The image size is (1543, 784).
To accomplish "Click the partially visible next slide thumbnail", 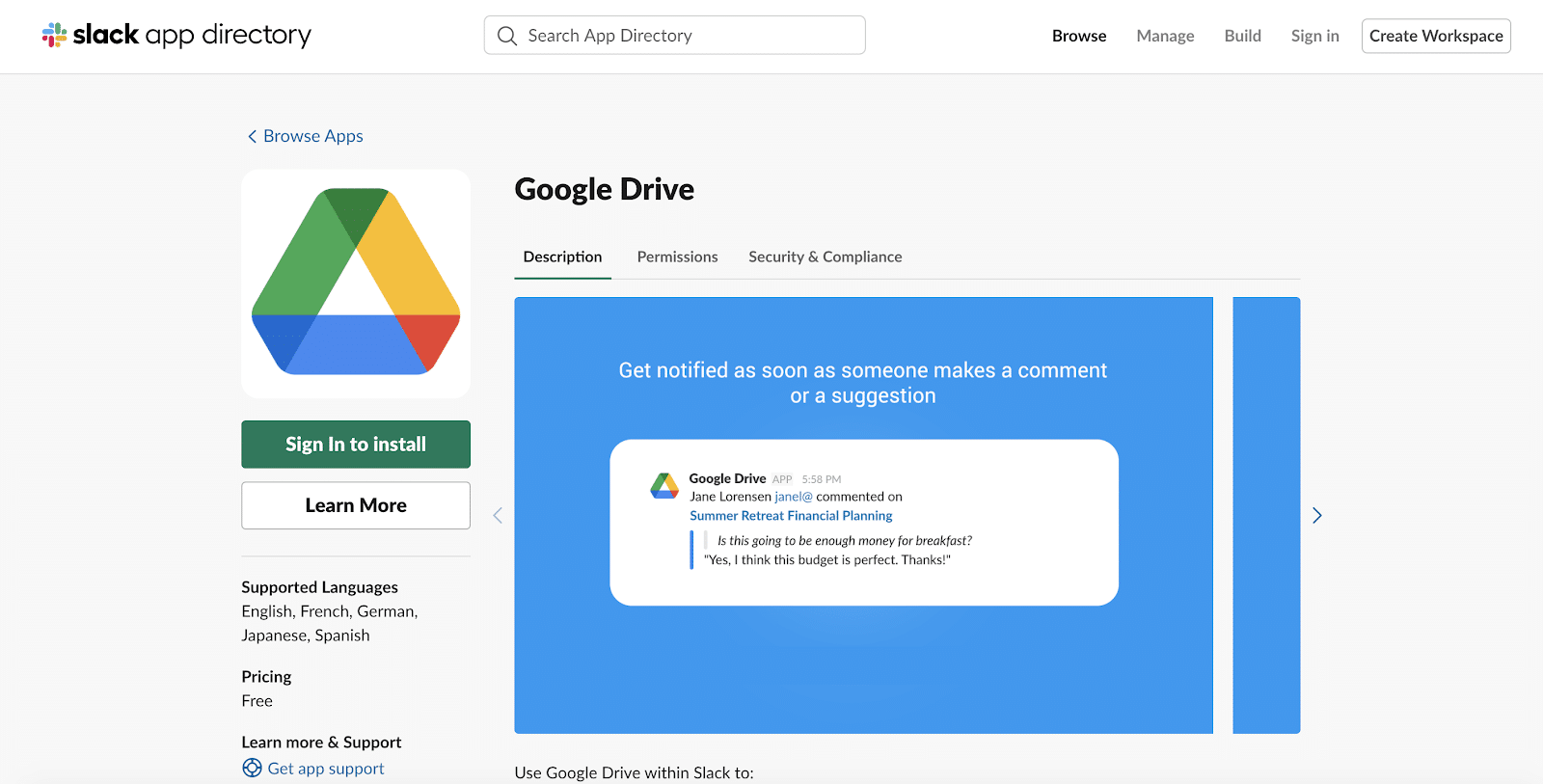I will pyautogui.click(x=1266, y=515).
